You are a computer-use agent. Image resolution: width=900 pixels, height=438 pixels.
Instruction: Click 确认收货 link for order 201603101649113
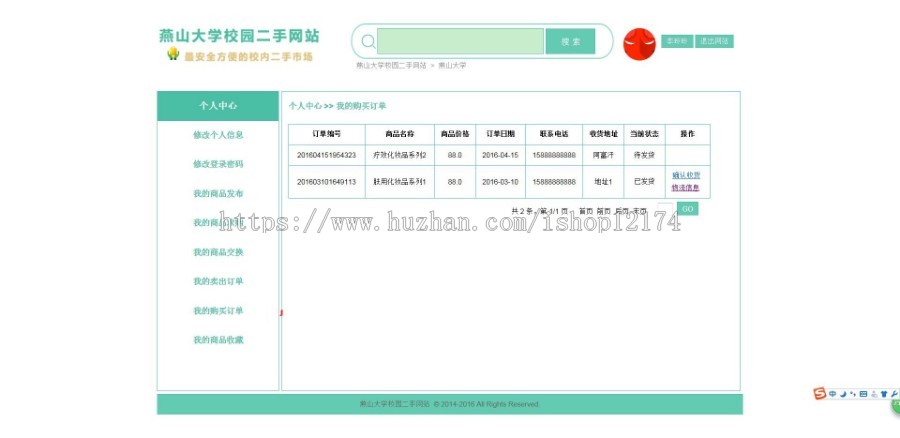click(x=686, y=175)
